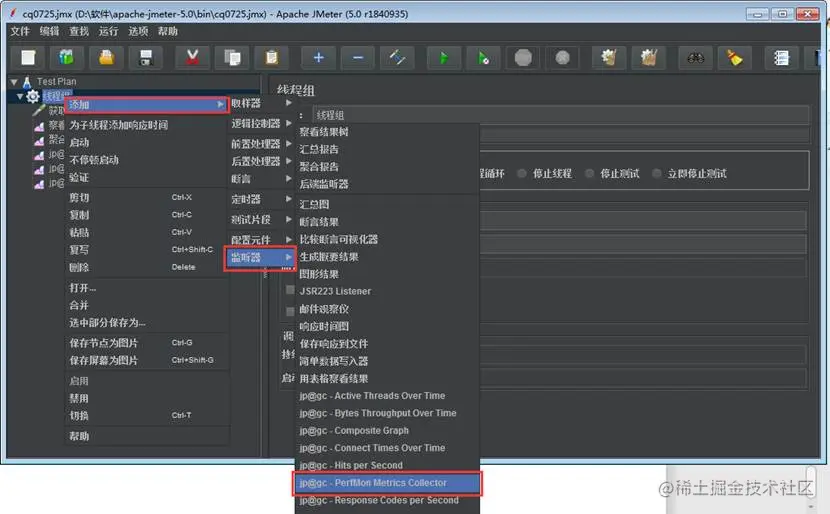This screenshot has height=514, width=830.
Task: Choose jp@gc - Composite Graph
Action: pyautogui.click(x=387, y=430)
